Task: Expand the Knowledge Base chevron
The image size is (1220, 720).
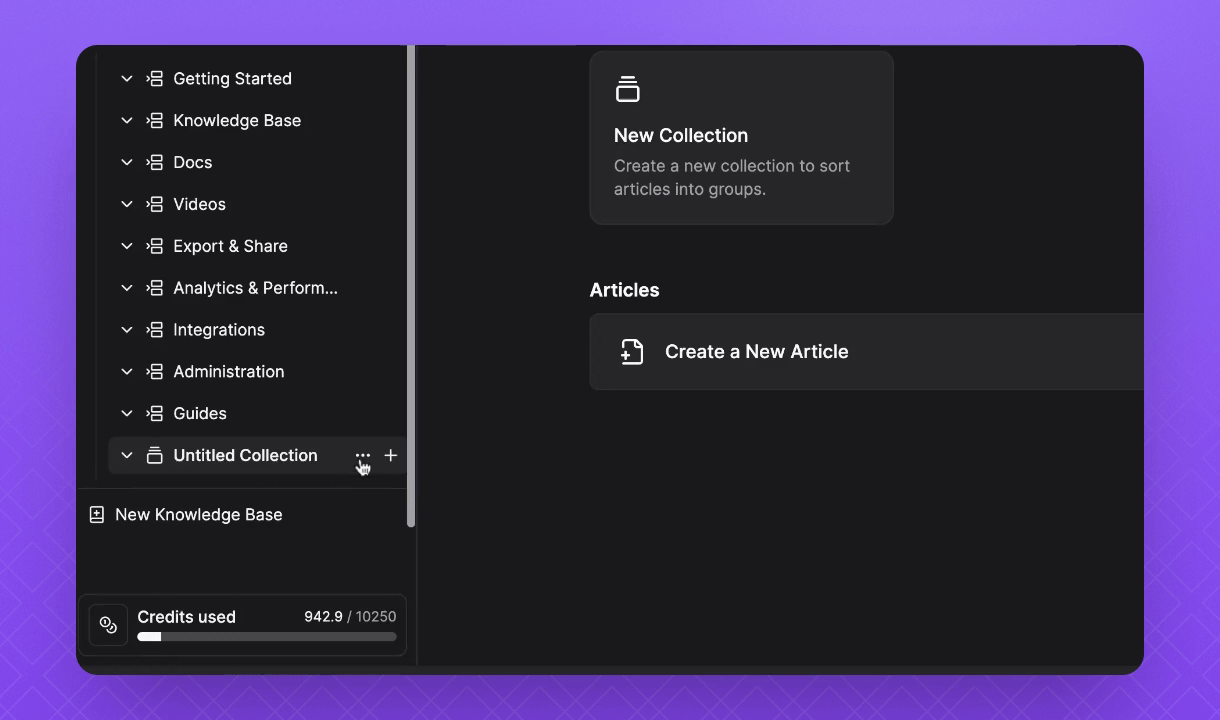Action: point(127,120)
